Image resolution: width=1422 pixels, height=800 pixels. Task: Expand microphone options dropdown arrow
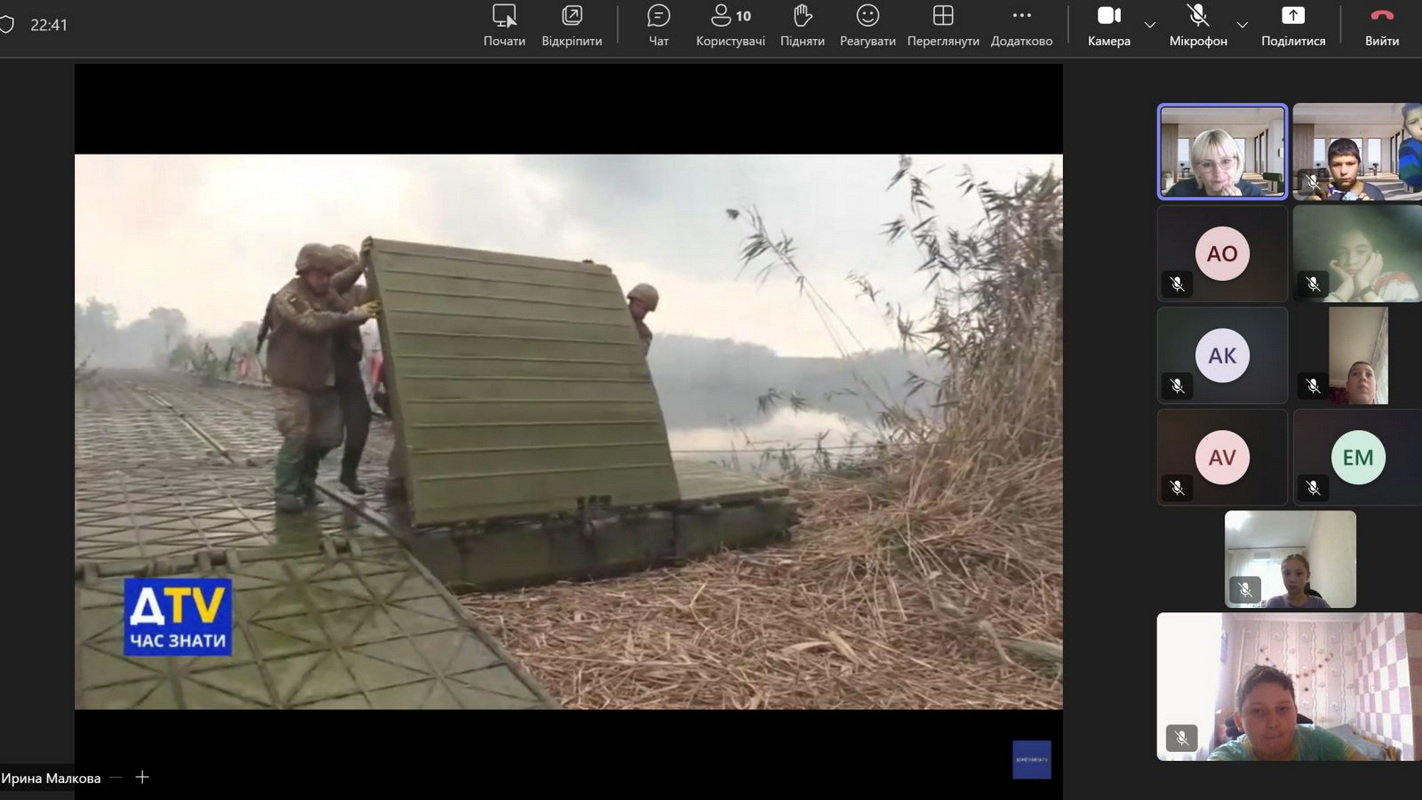point(1242,25)
